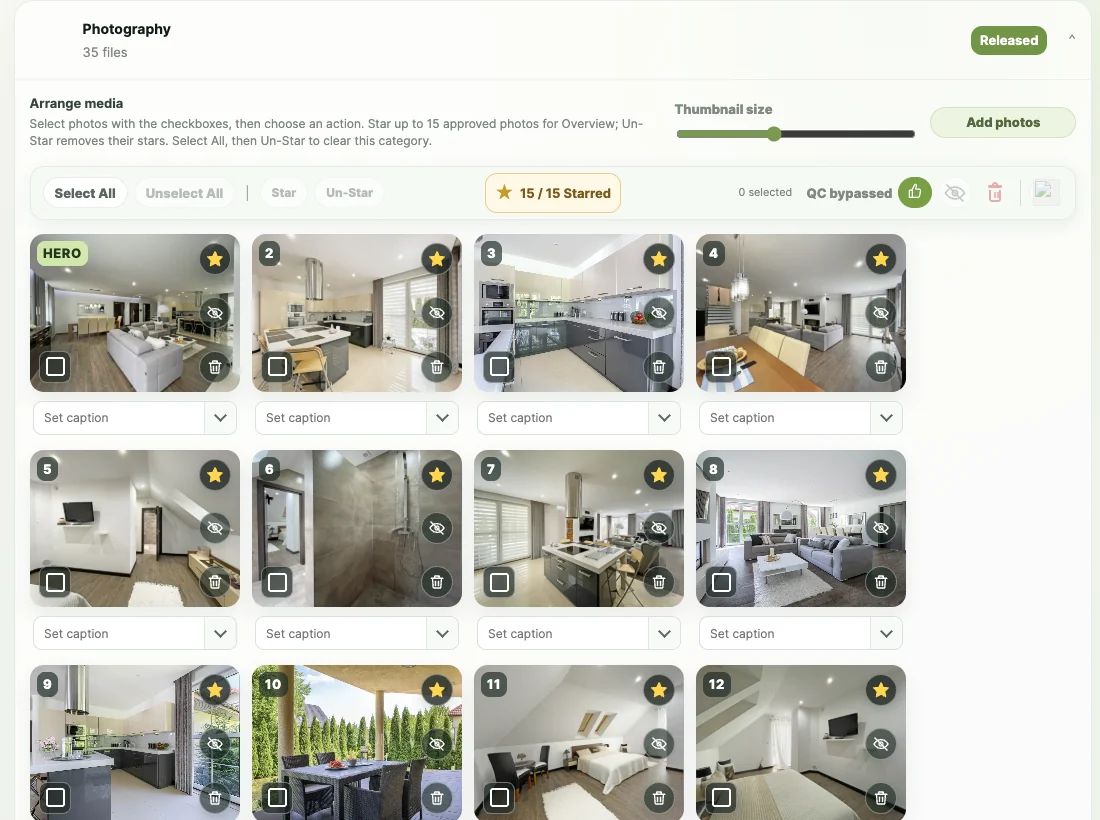This screenshot has width=1100, height=820.
Task: Click the red bulk delete trash icon
Action: 995,192
